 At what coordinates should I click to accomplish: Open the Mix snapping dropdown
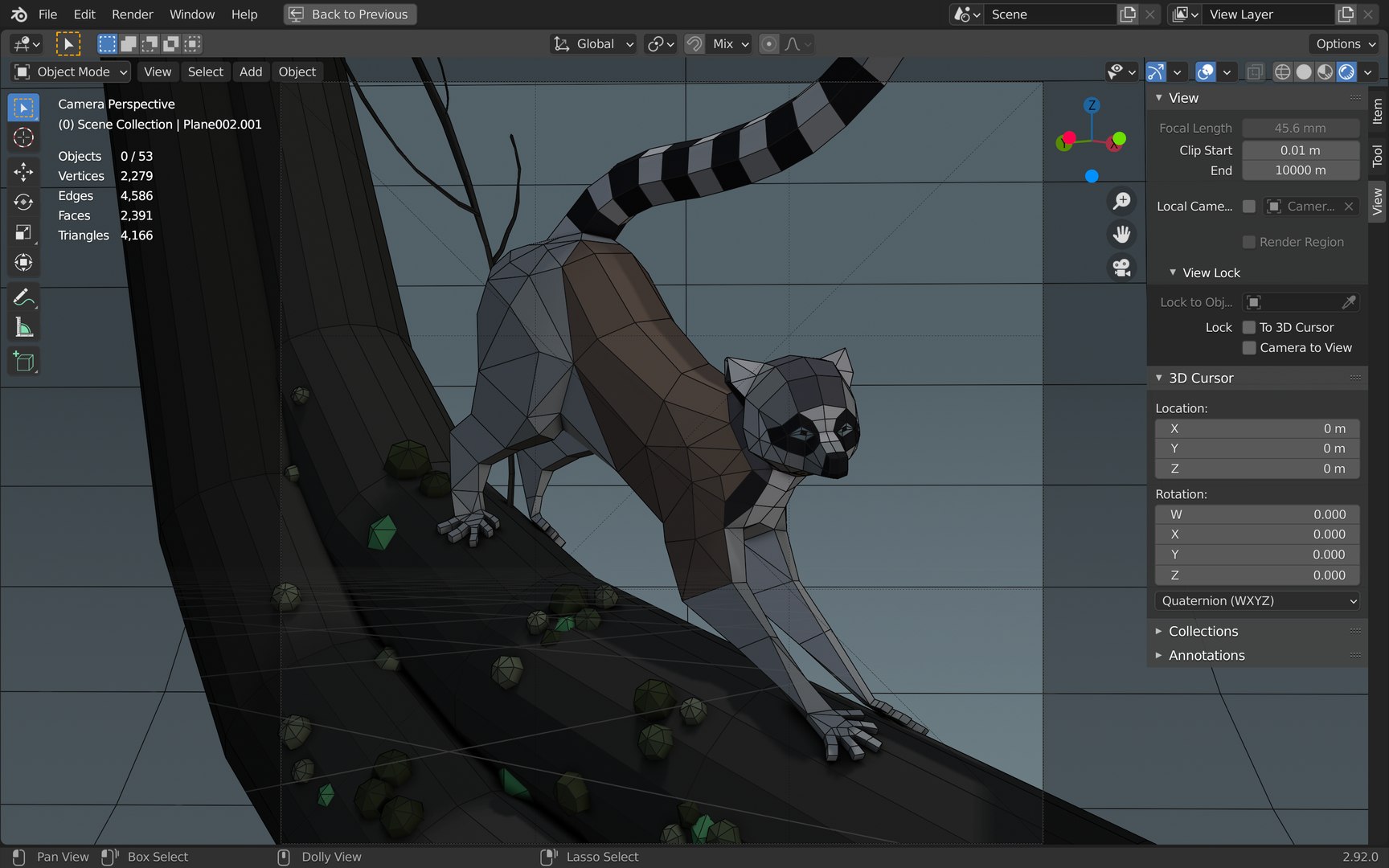coord(731,43)
